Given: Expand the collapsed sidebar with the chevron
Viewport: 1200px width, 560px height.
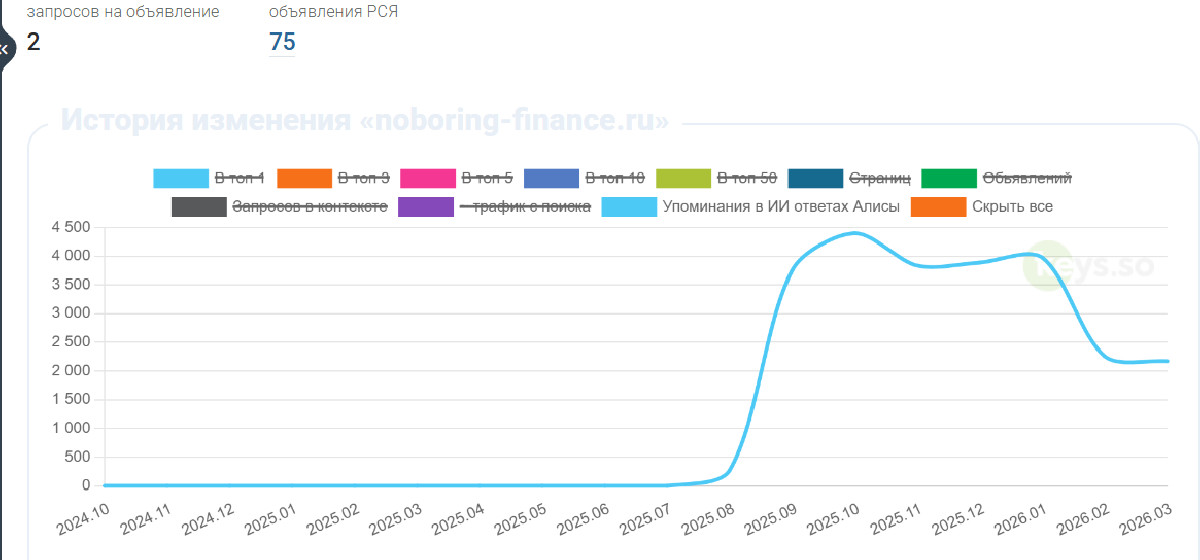Looking at the screenshot, I should (5, 47).
